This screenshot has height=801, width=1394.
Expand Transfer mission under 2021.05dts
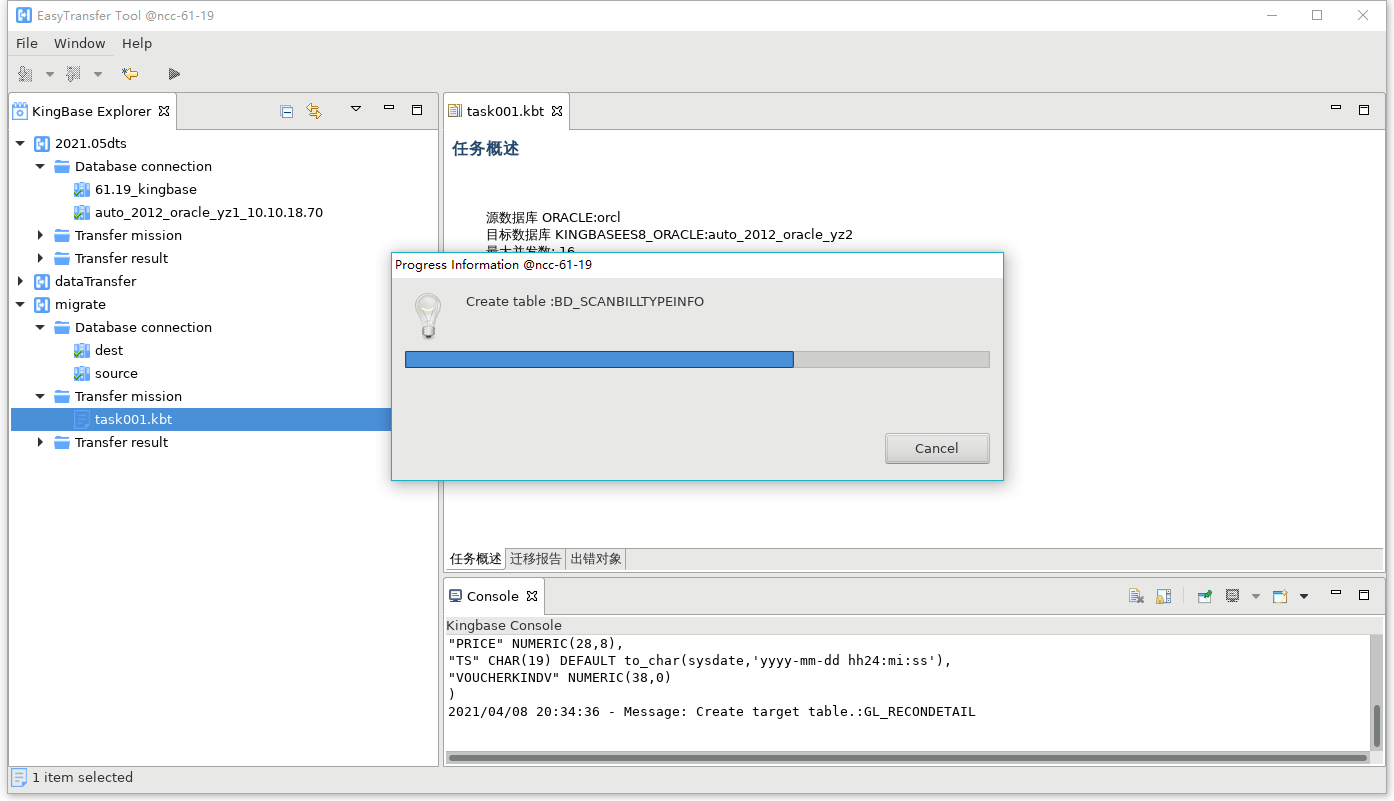[x=40, y=236]
